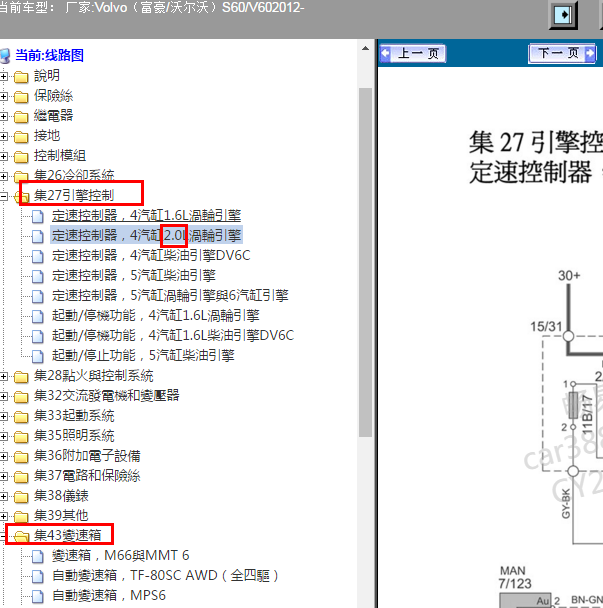Click document icon for 定速控制器 4汽缸1.6L渦輪引擎
603x608 pixels.
38,216
